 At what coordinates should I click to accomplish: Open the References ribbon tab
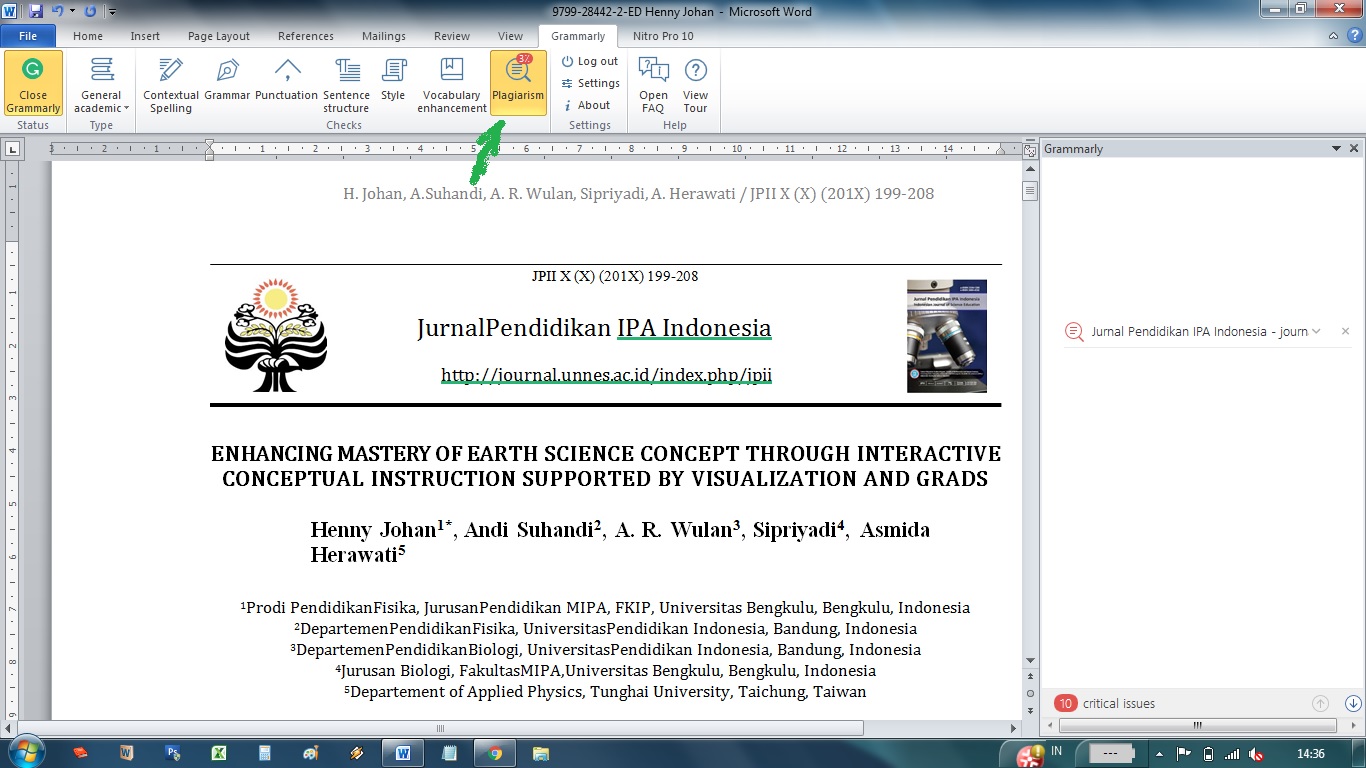pyautogui.click(x=306, y=36)
